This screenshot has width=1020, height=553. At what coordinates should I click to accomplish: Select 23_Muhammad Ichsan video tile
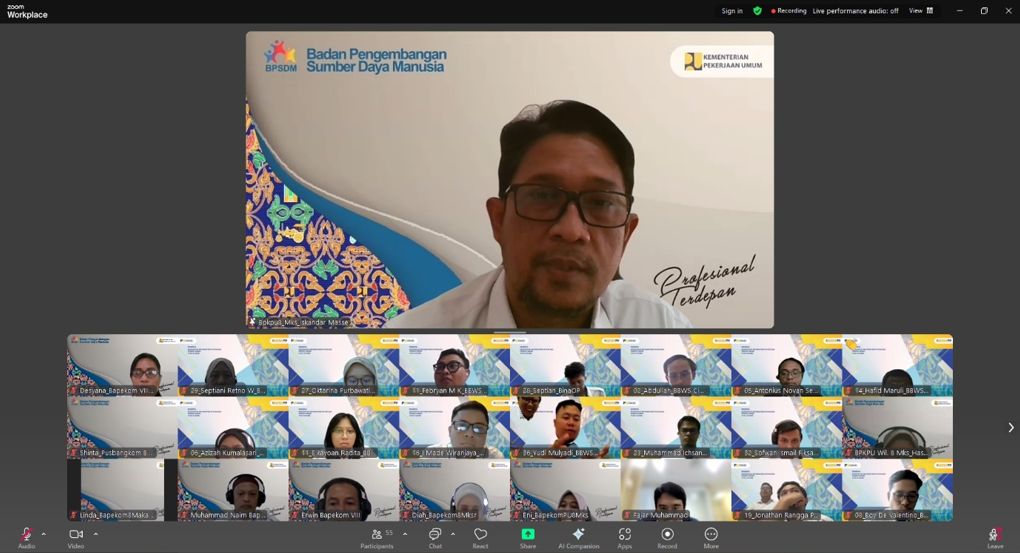pyautogui.click(x=676, y=427)
